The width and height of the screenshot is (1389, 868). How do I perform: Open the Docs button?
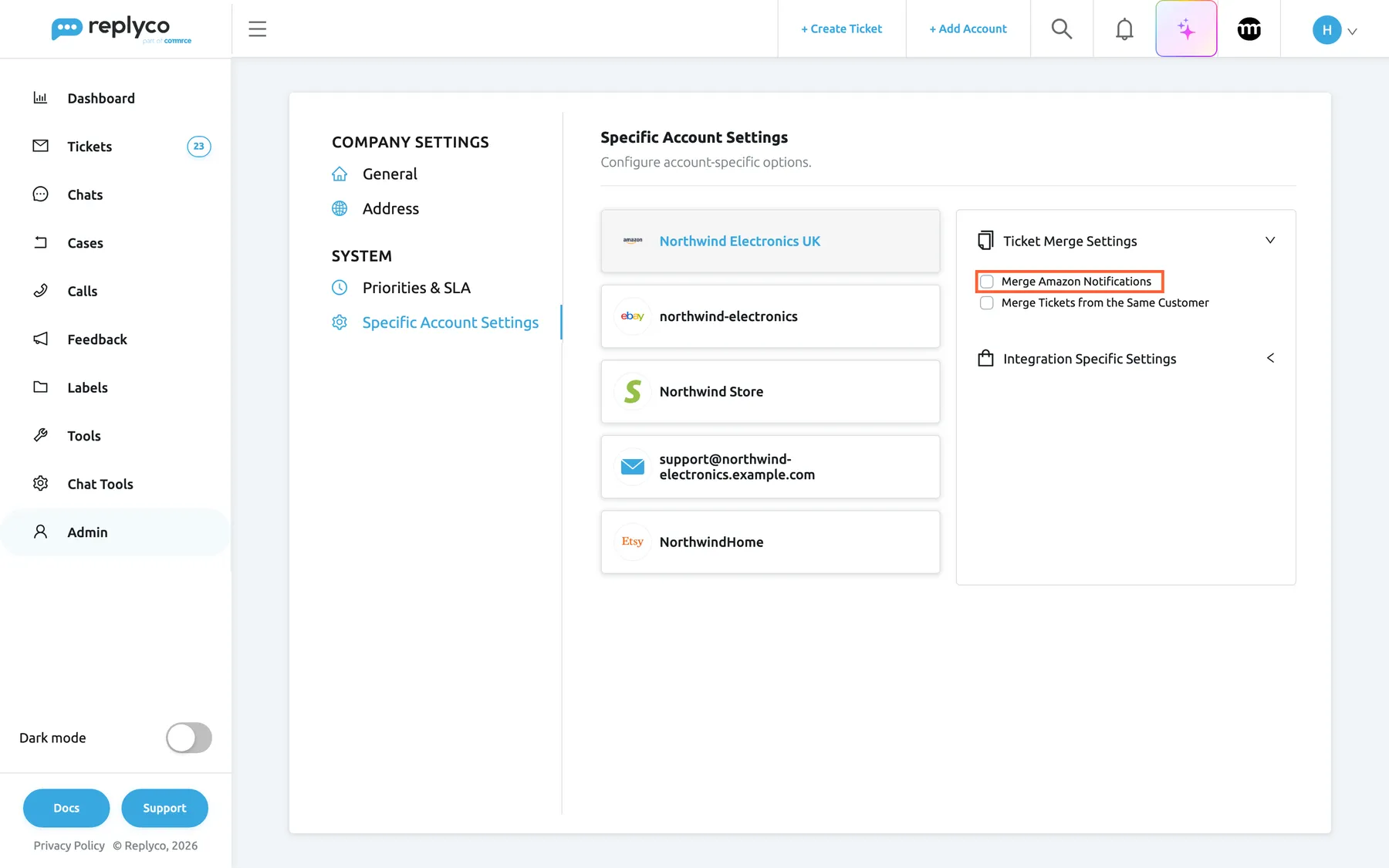(66, 808)
